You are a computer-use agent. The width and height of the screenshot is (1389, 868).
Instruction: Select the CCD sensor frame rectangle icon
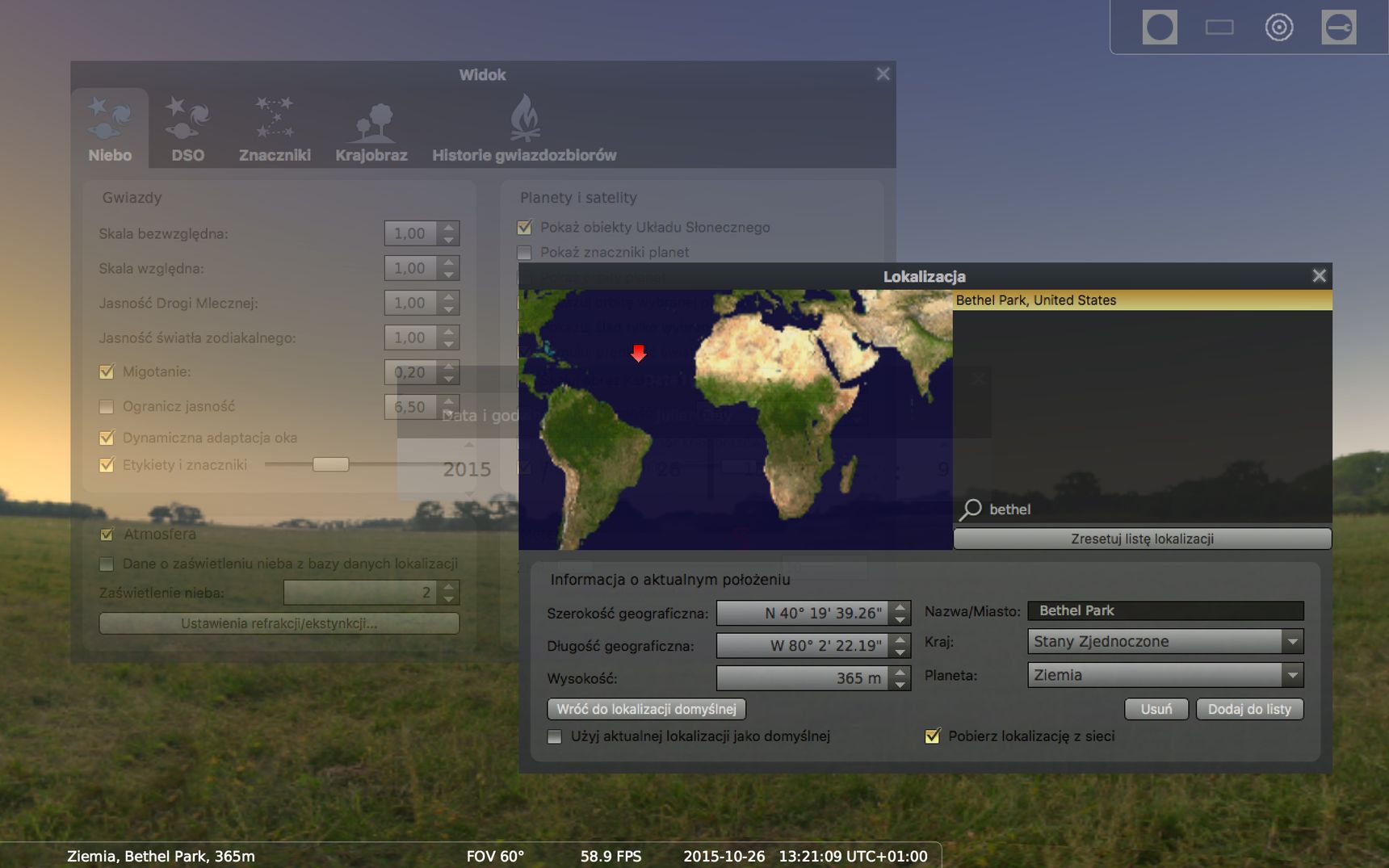[x=1219, y=27]
